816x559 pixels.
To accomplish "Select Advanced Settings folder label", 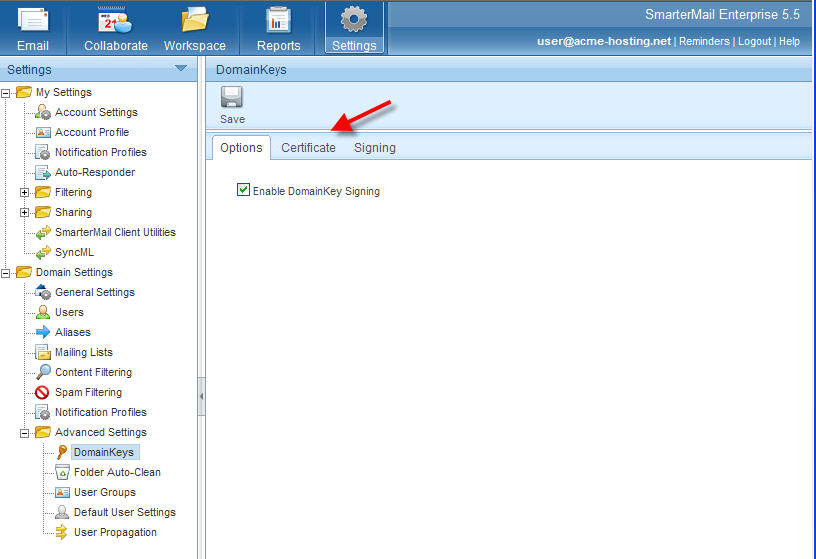I will point(100,433).
